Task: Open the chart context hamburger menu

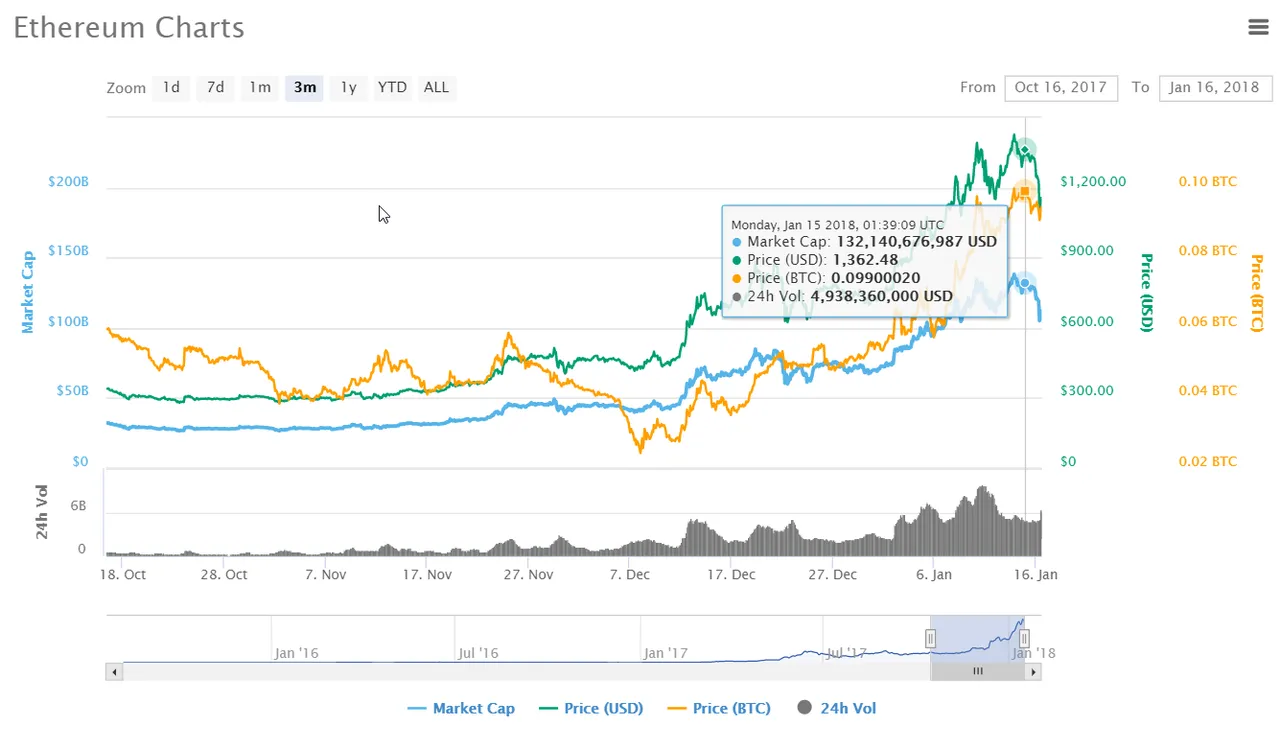Action: pyautogui.click(x=1258, y=28)
